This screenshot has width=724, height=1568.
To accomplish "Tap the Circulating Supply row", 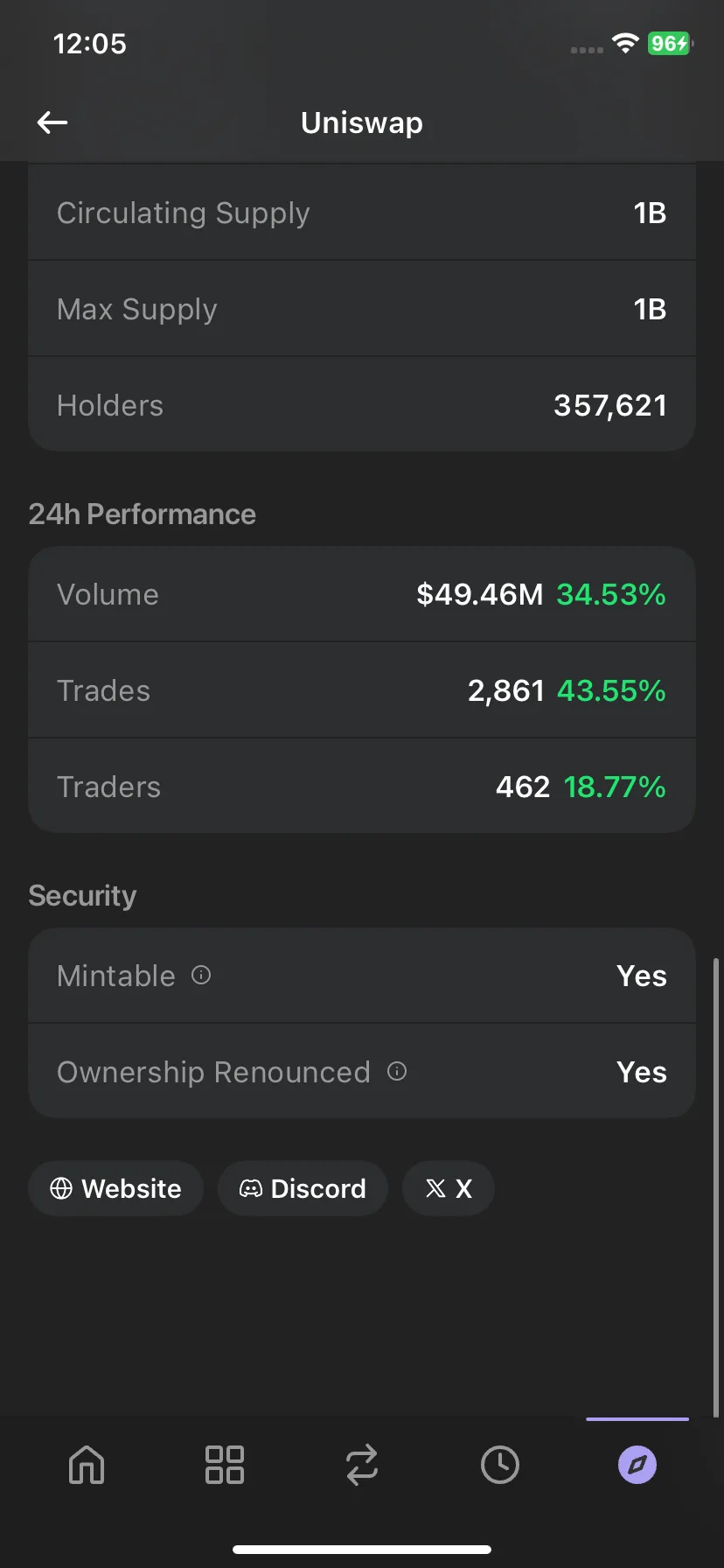I will pos(362,213).
